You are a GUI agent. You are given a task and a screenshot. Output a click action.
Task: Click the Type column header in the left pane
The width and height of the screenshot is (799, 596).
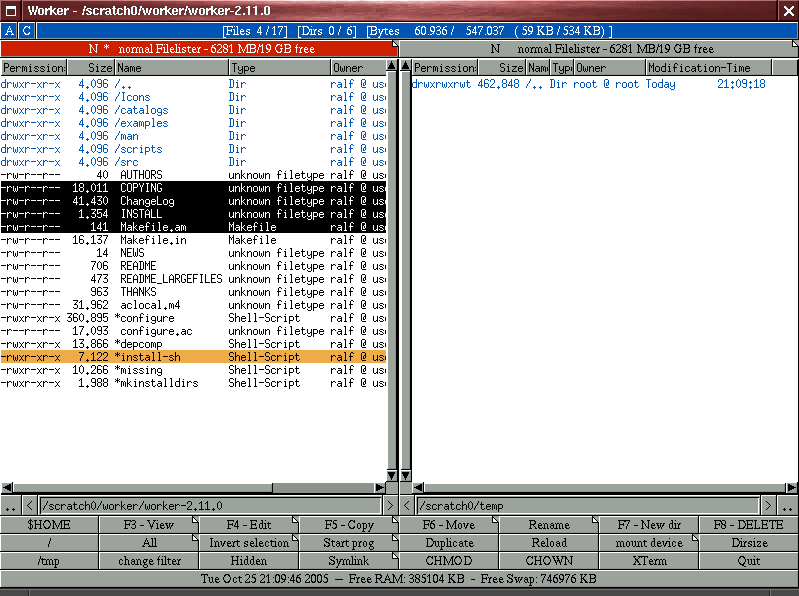(279, 68)
